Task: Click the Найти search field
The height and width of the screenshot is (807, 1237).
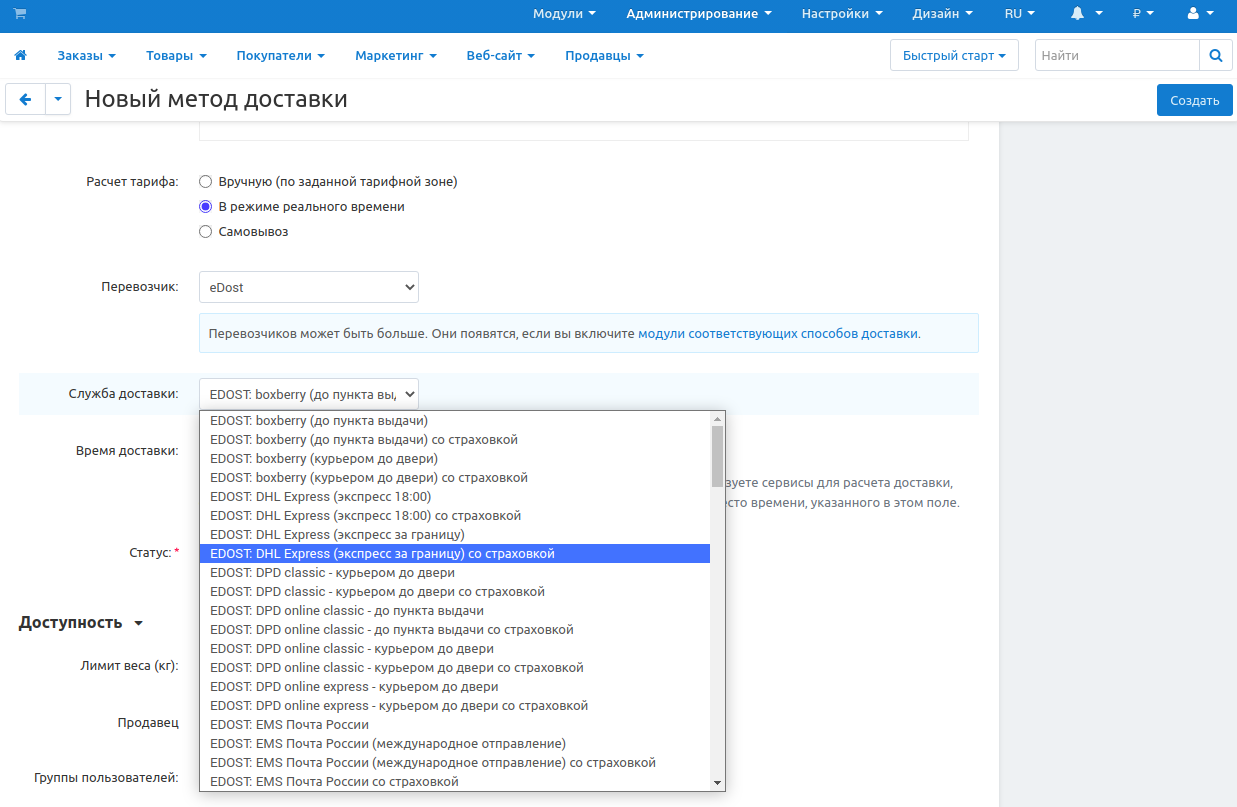Action: pos(1116,56)
